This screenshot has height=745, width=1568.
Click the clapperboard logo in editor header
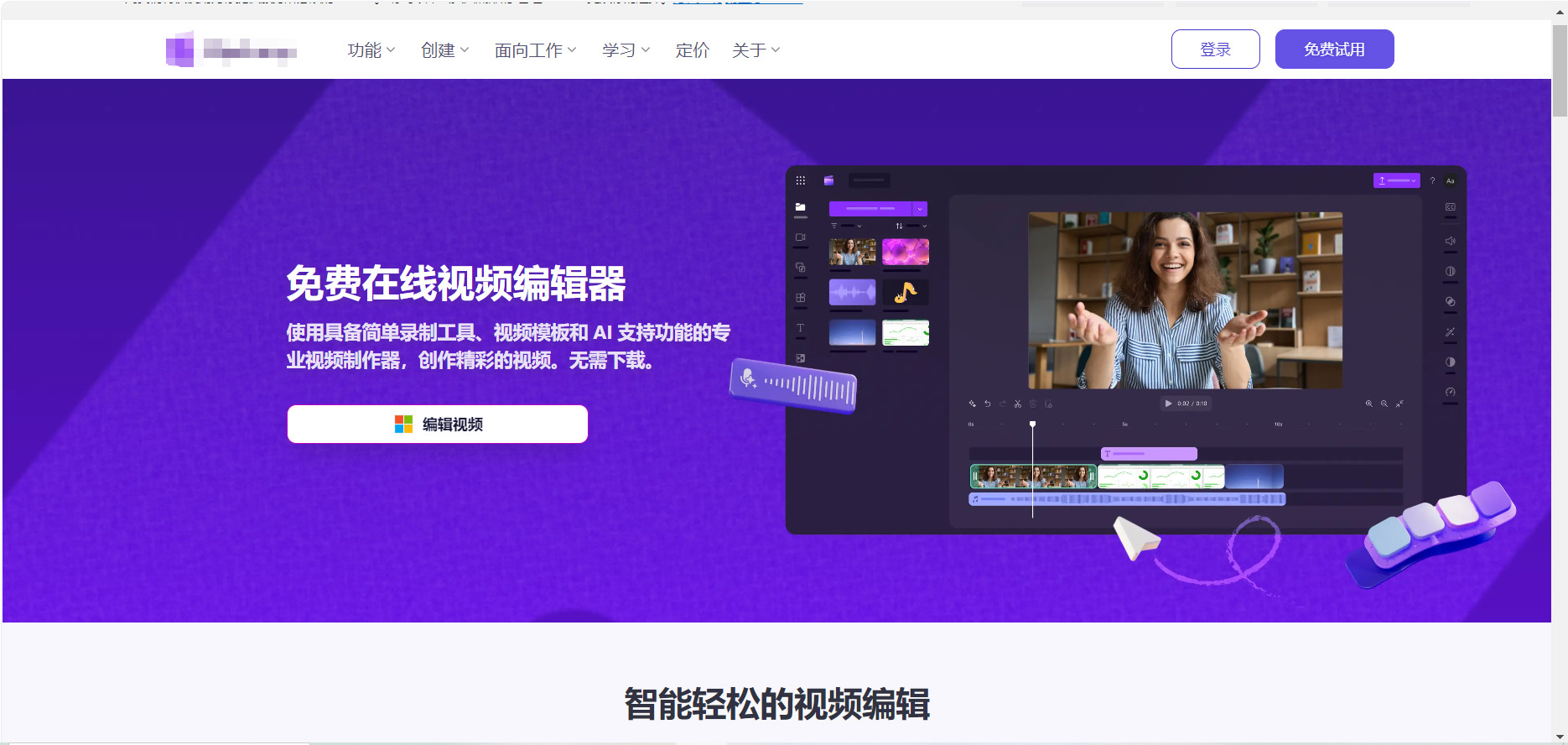828,180
